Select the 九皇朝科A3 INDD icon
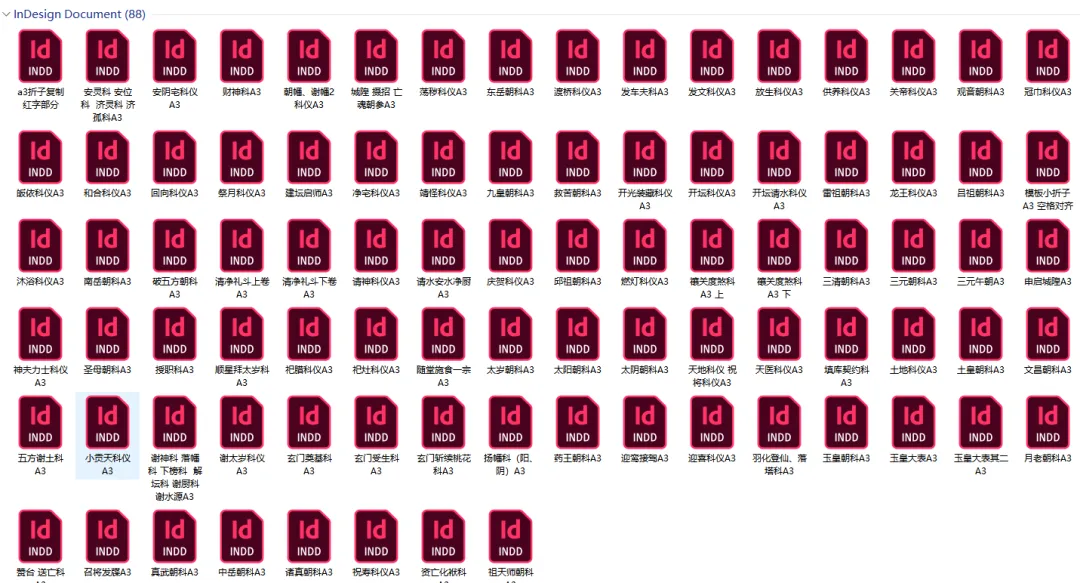 [510, 157]
